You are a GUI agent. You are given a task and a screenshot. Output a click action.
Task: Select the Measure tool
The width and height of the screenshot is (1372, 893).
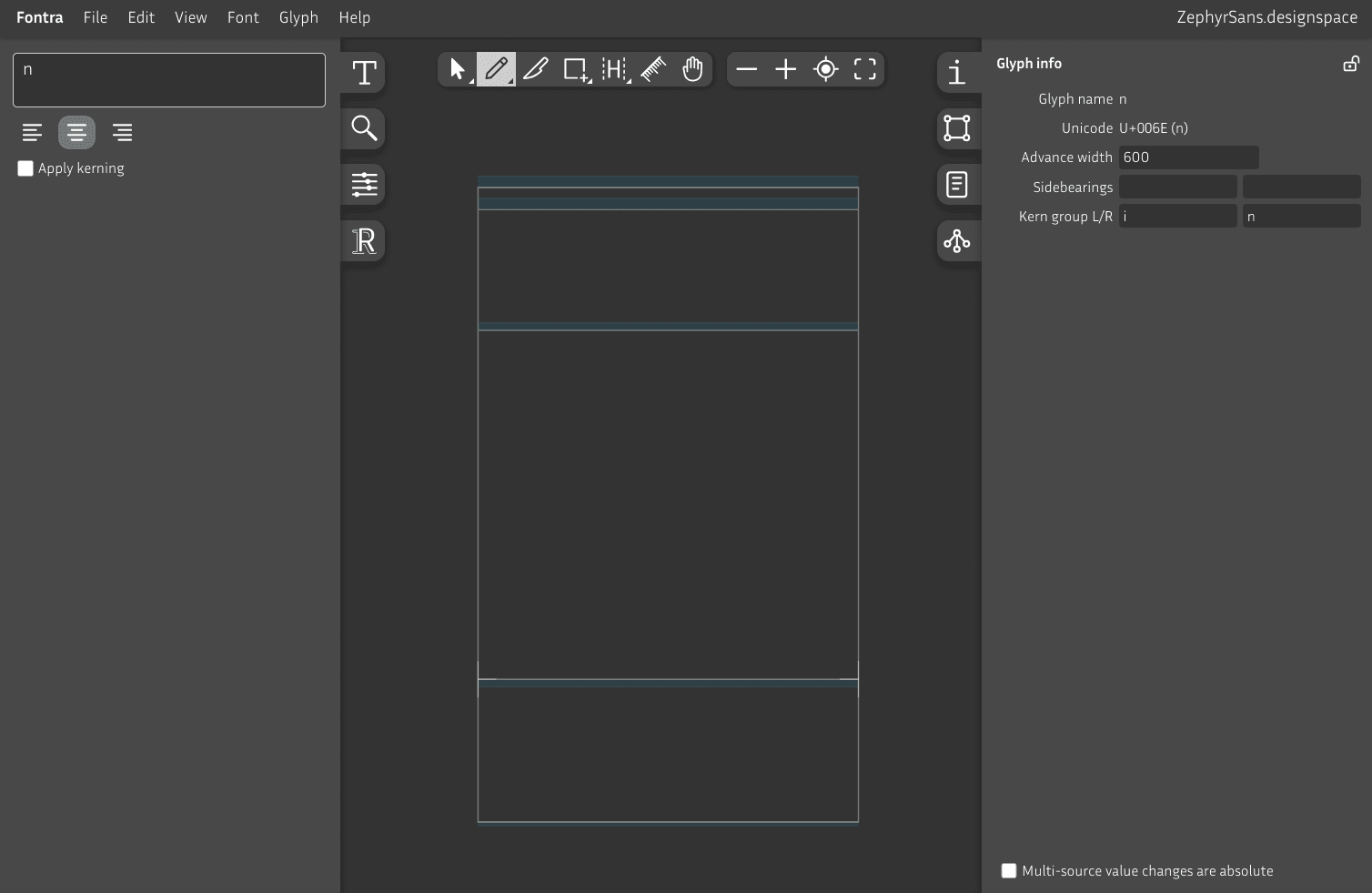click(615, 68)
